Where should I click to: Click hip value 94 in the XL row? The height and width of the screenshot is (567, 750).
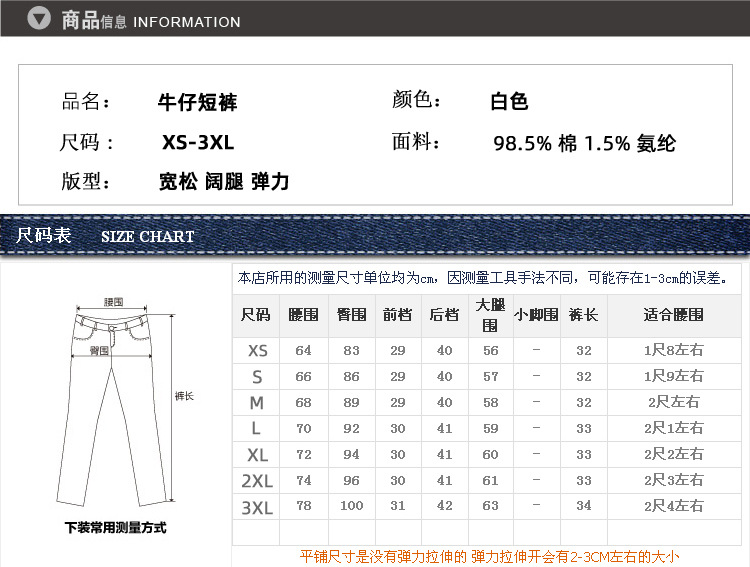point(351,455)
